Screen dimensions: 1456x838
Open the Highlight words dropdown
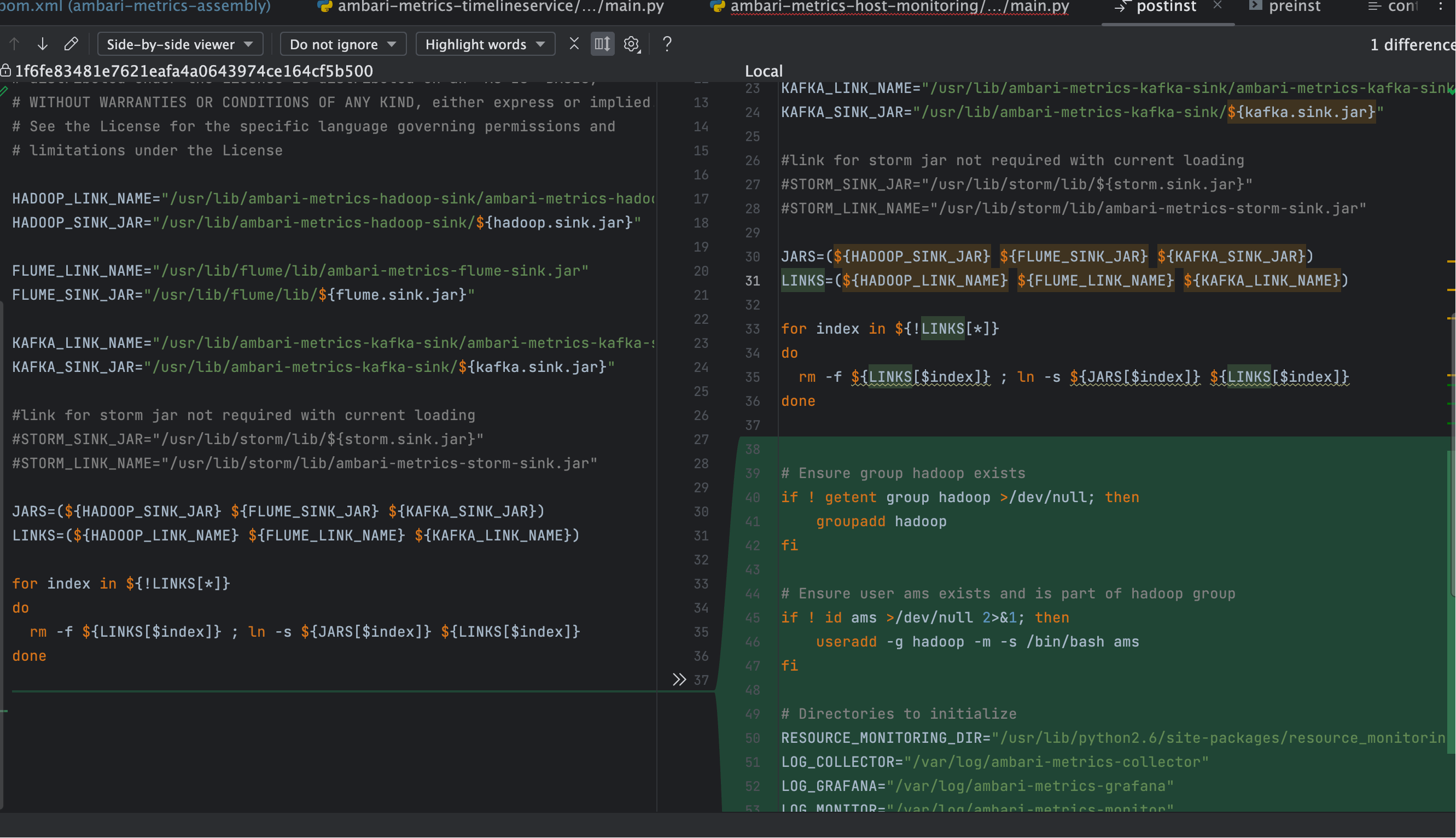click(485, 44)
